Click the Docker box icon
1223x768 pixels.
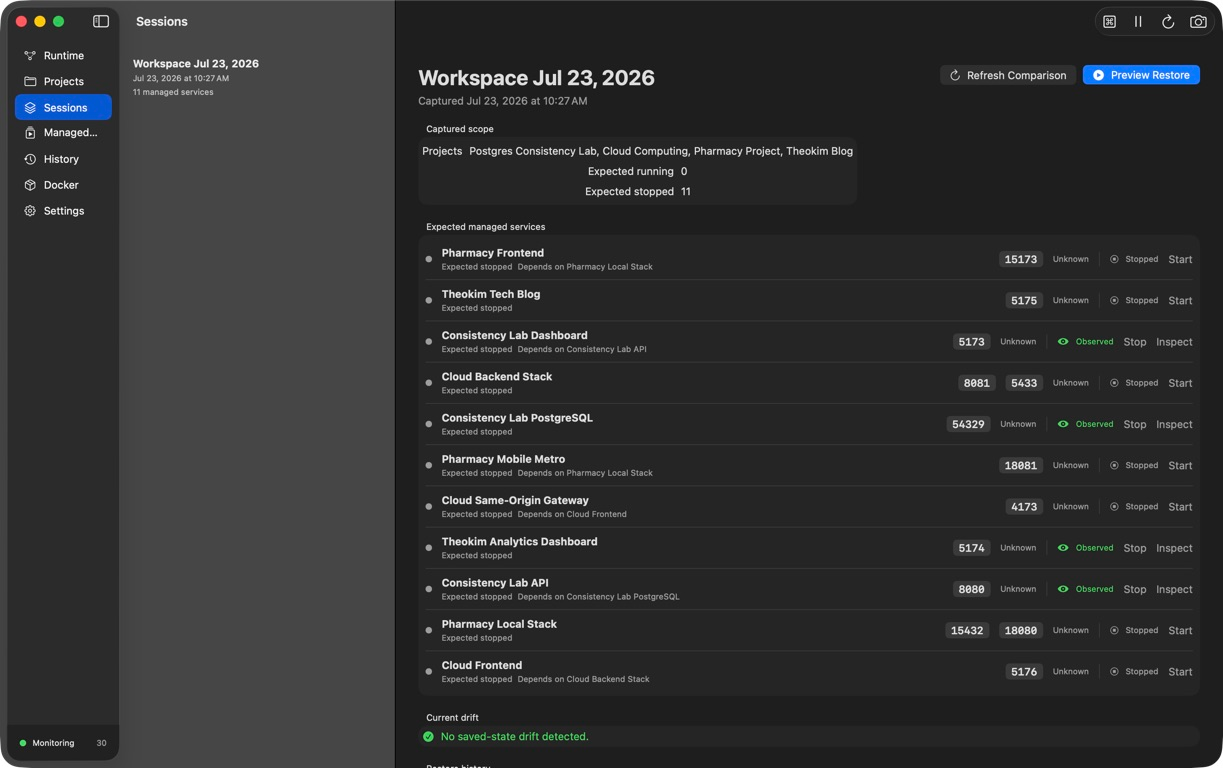[x=30, y=185]
